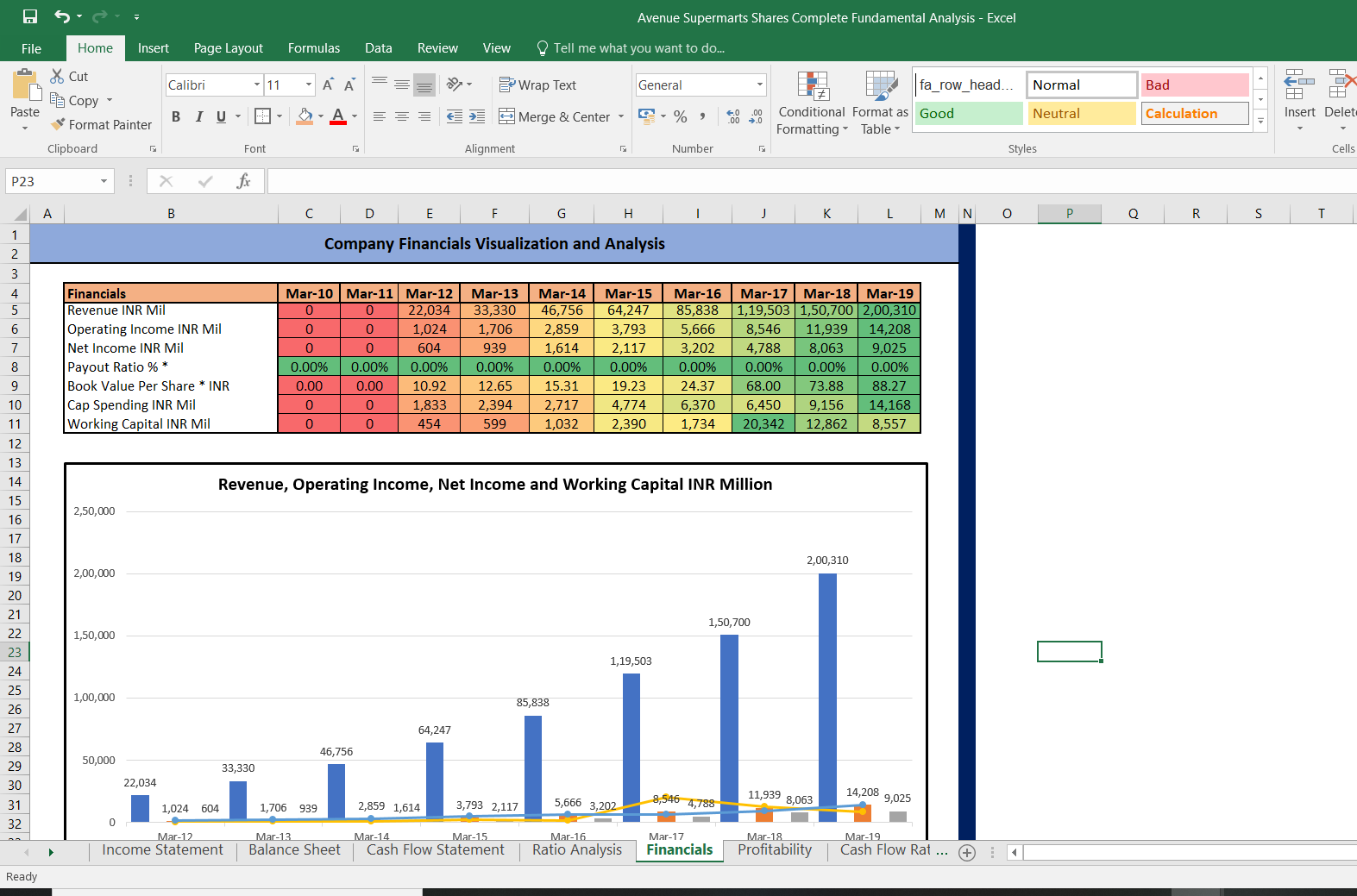Copy the selected cells
The height and width of the screenshot is (896, 1357).
tap(58, 100)
